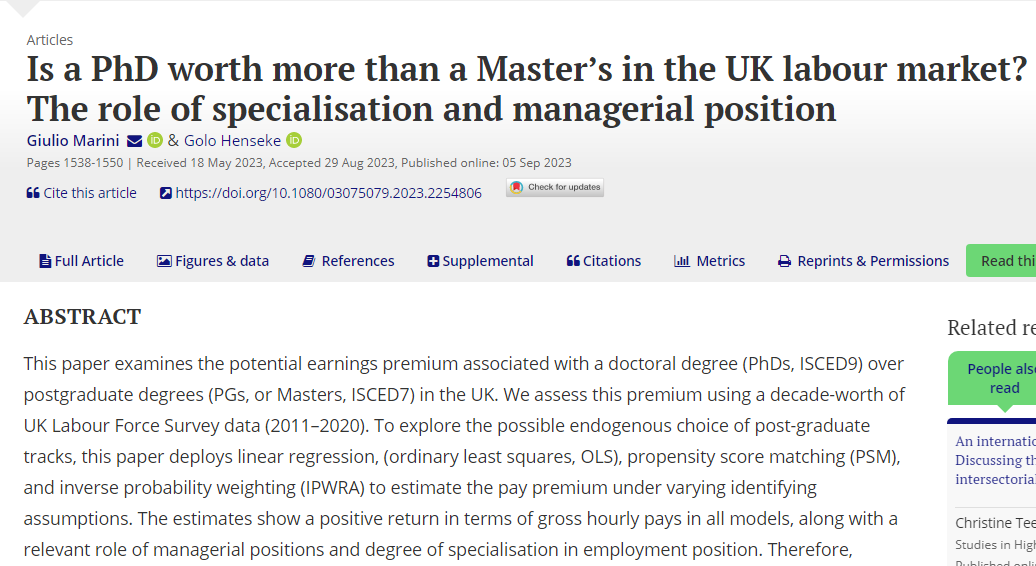
Task: Click the printer icon on Reprints & Permissions
Action: (784, 262)
